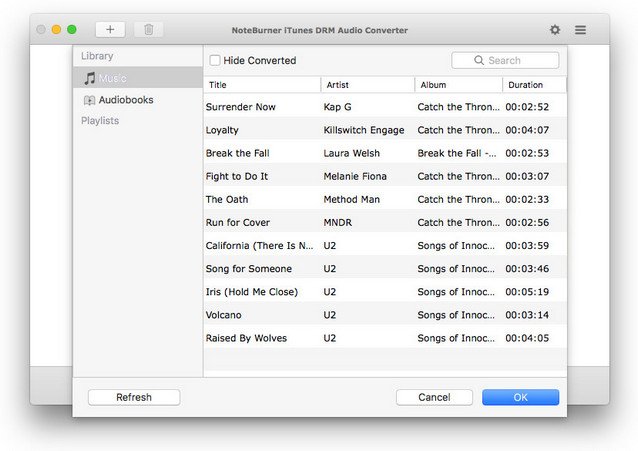Click duration 00:03:14

click(527, 315)
